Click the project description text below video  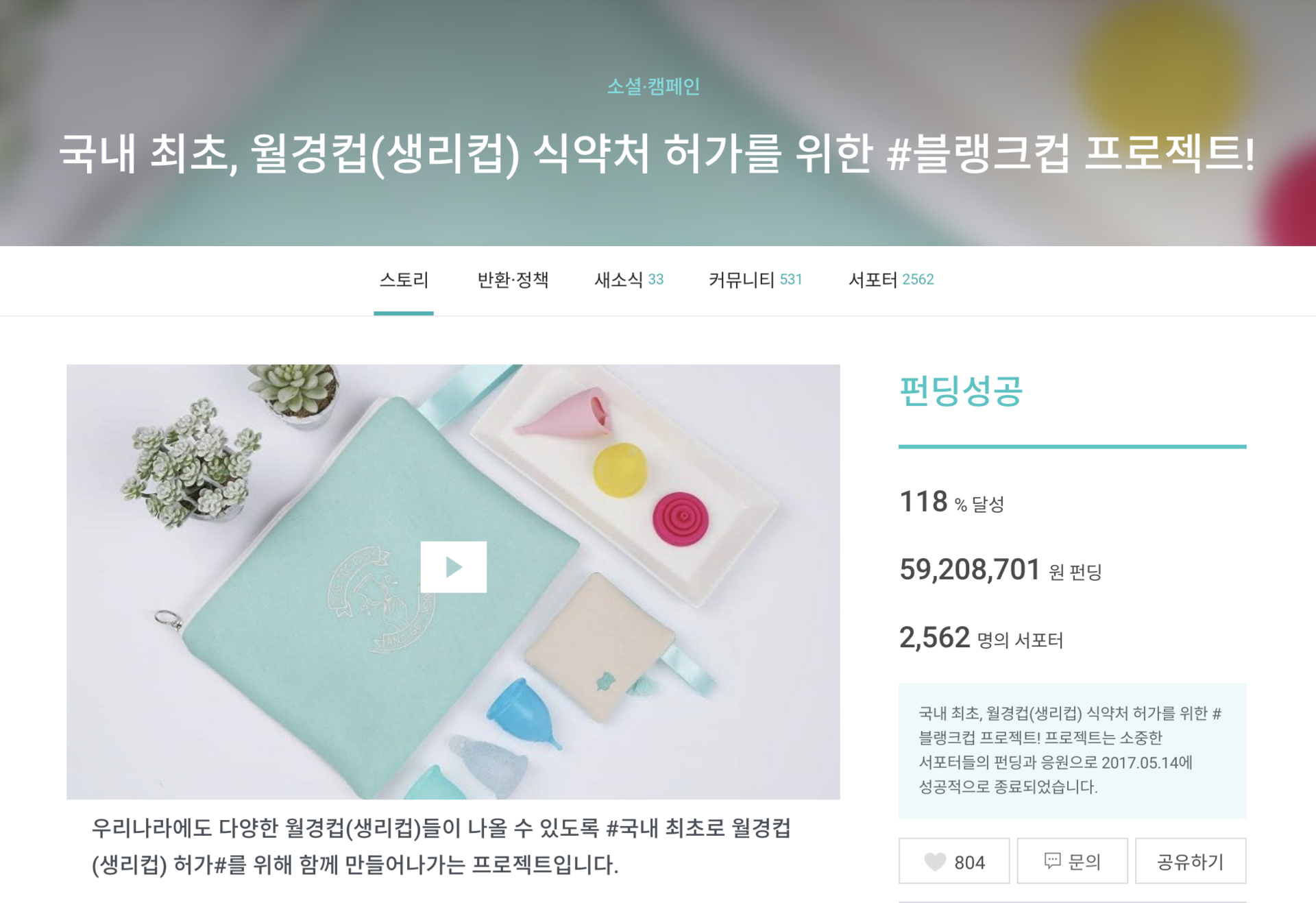(x=441, y=846)
